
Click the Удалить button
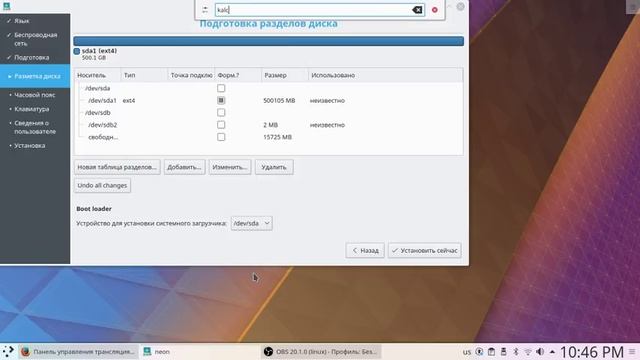coord(274,167)
